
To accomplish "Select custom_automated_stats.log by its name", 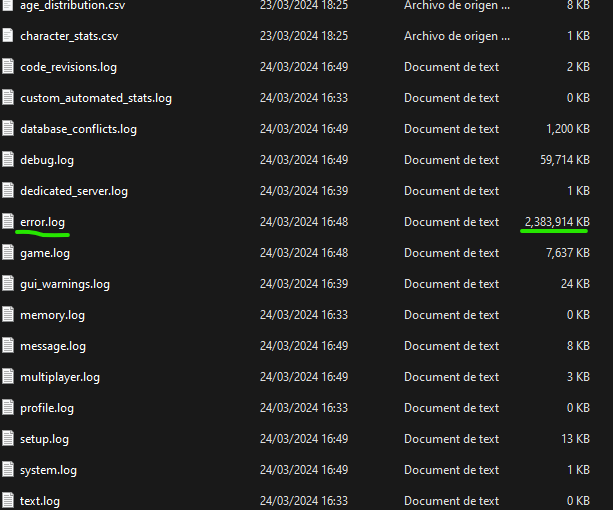I will coord(96,98).
